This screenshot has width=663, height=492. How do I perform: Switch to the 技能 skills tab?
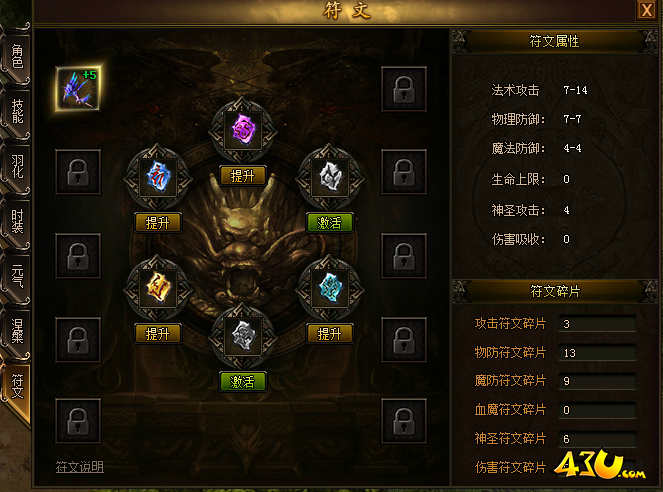pos(17,111)
